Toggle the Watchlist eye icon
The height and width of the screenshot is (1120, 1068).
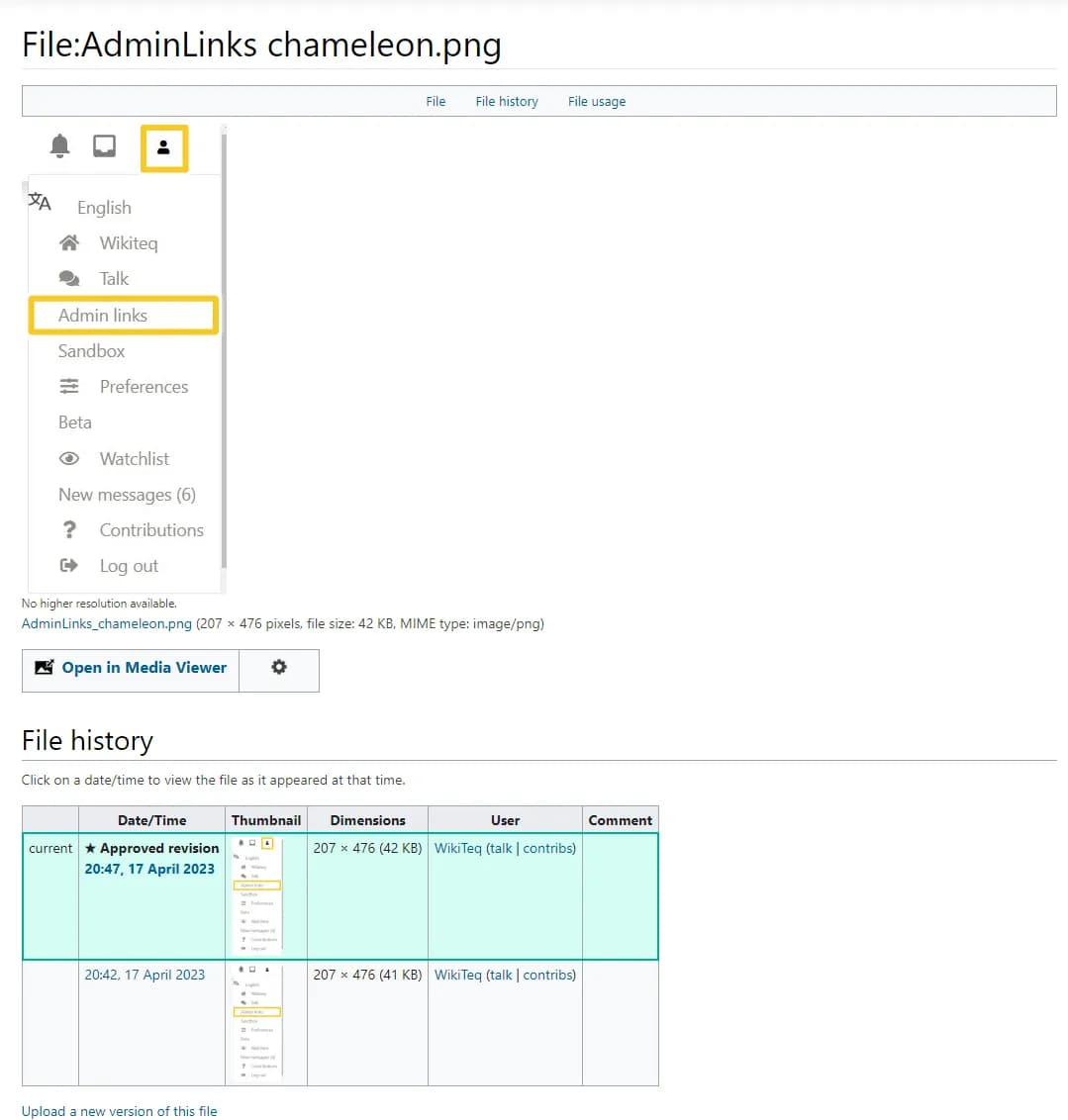[x=68, y=458]
